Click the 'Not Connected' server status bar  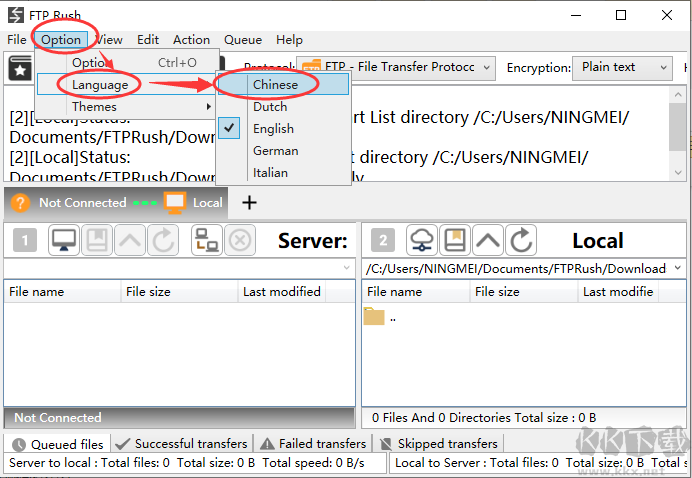[179, 418]
